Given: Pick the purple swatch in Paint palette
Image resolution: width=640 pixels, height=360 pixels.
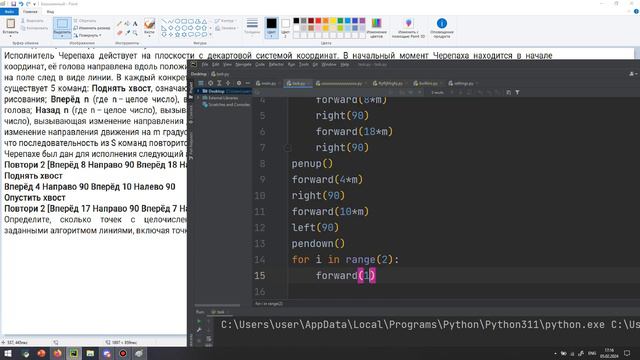Looking at the screenshot, I should [x=362, y=20].
